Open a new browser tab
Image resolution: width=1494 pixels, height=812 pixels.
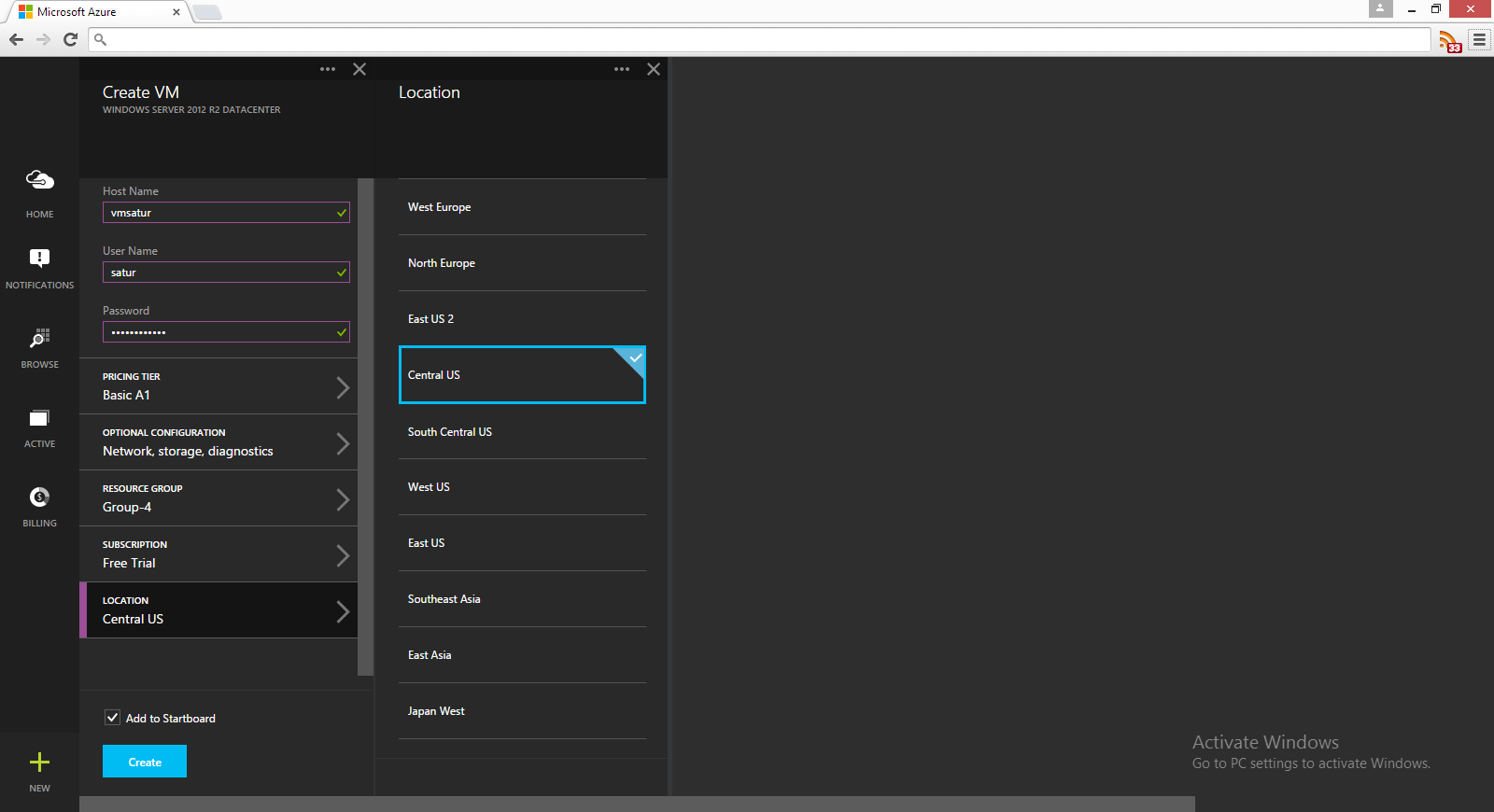tap(207, 12)
